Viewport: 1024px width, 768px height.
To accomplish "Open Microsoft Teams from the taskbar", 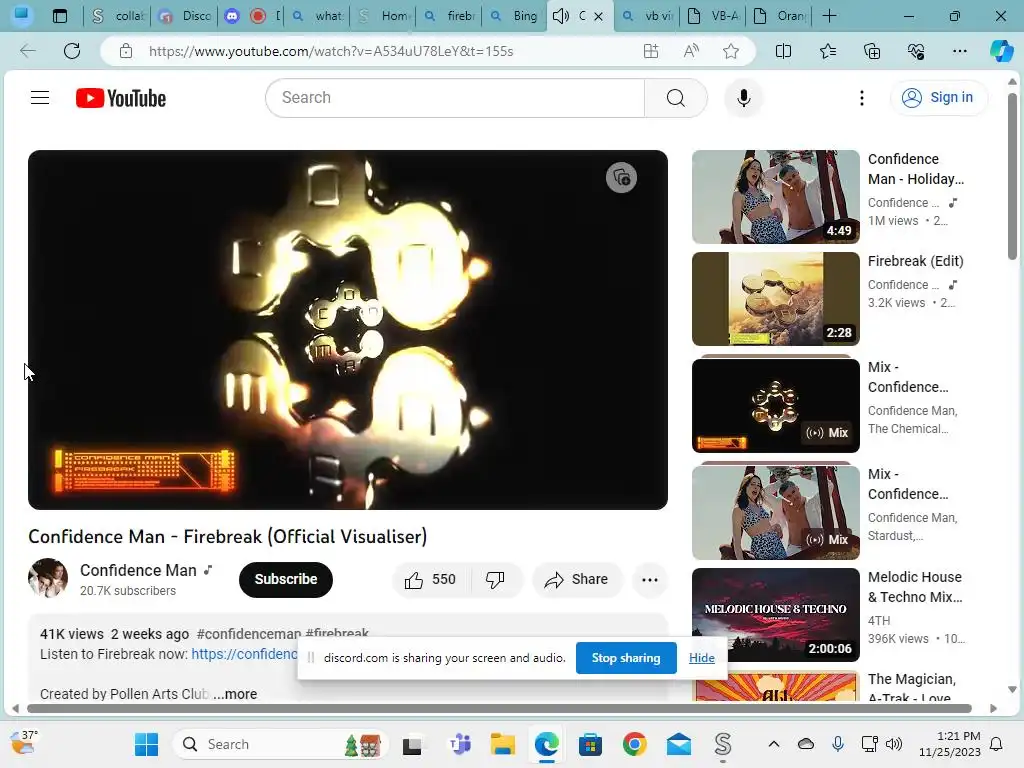I will coord(460,744).
